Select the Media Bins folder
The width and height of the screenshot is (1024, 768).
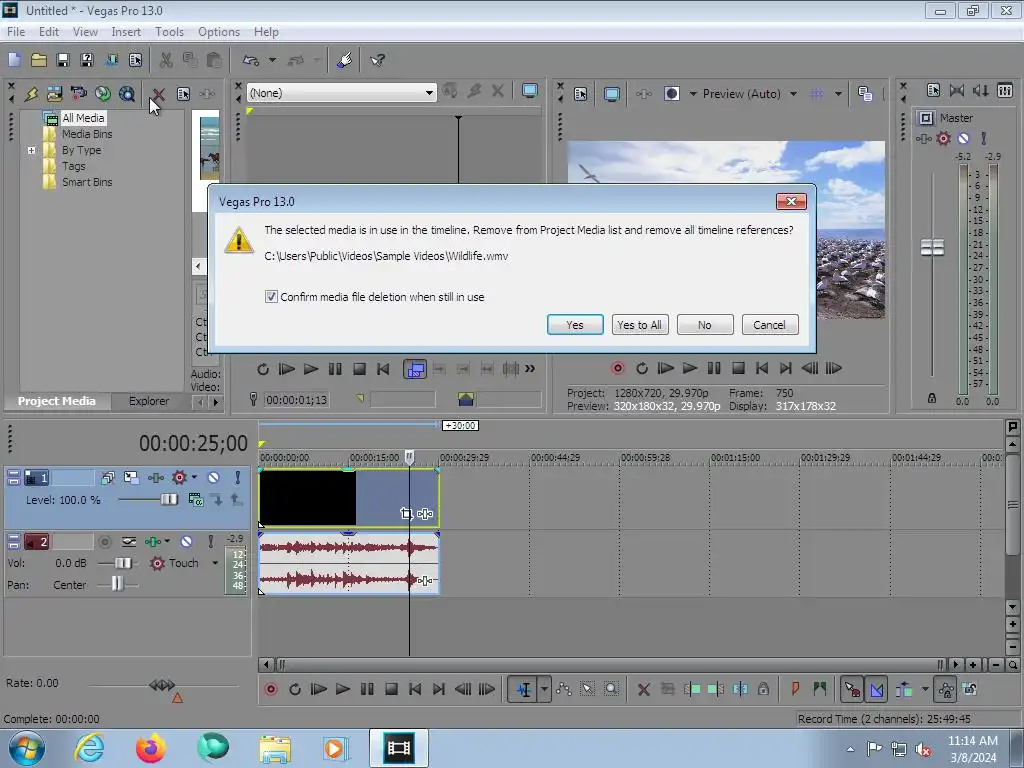[87, 134]
